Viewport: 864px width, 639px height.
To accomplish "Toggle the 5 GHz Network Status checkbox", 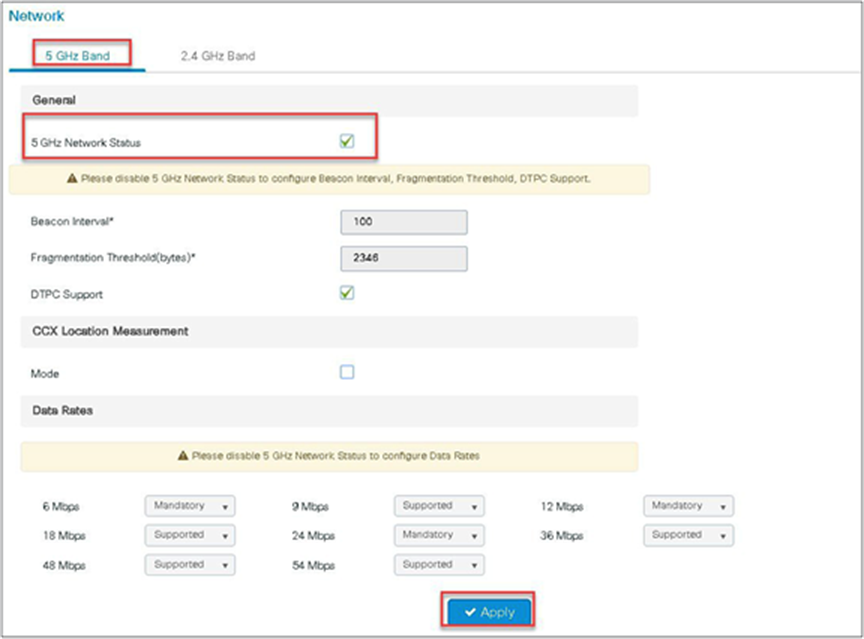I will pos(347,141).
